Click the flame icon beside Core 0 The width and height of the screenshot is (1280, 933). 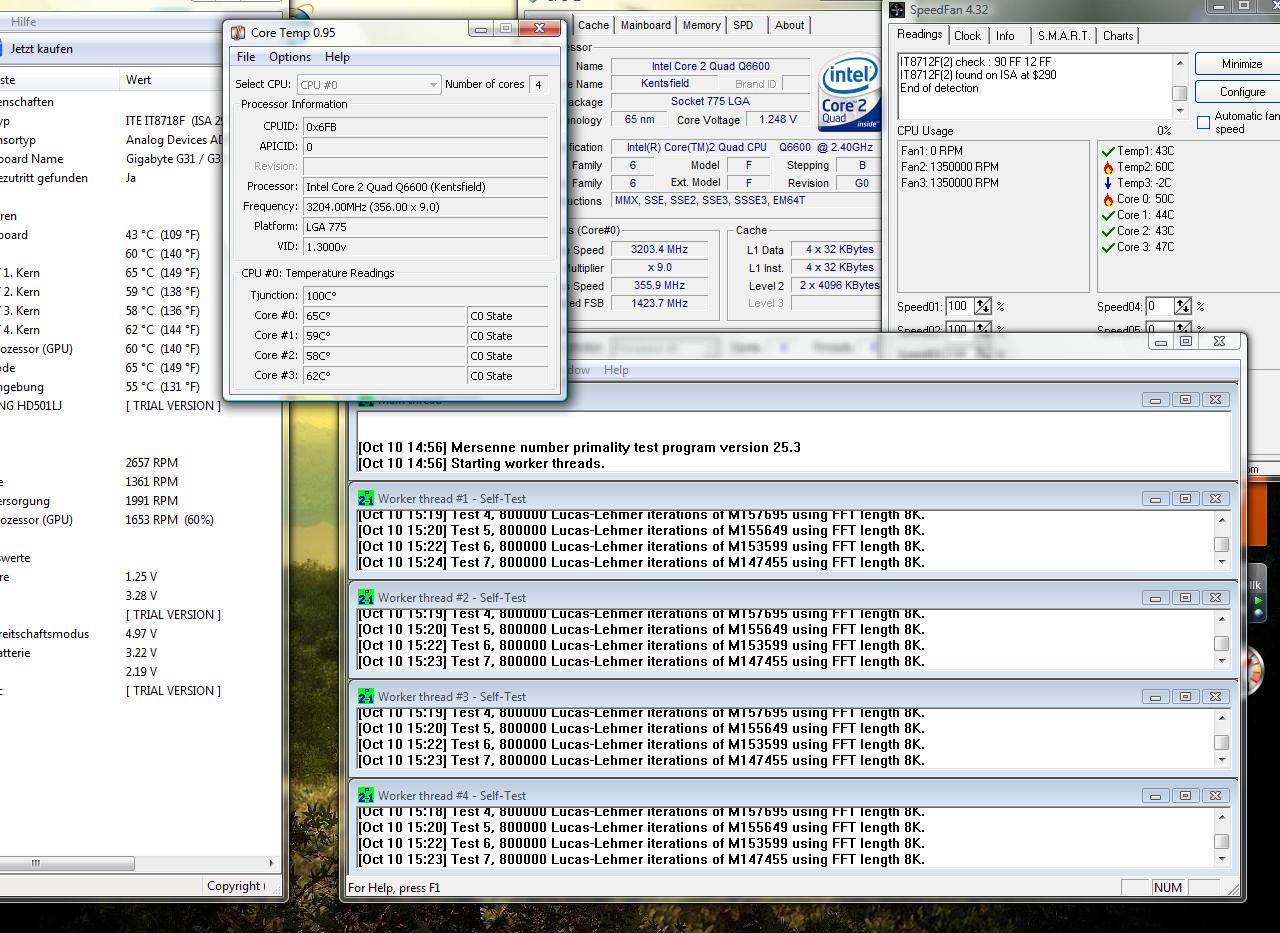(1108, 199)
